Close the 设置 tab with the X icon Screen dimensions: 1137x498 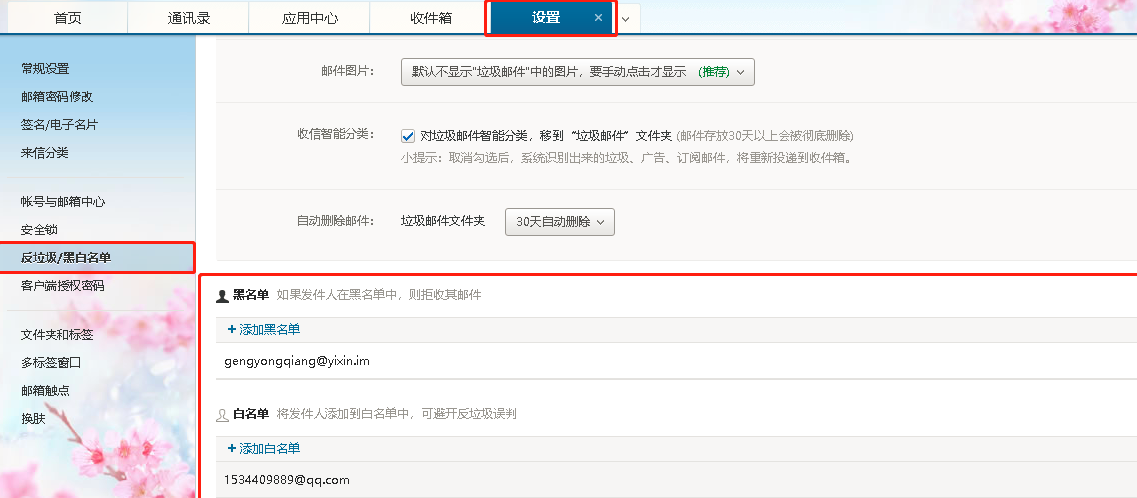[598, 18]
